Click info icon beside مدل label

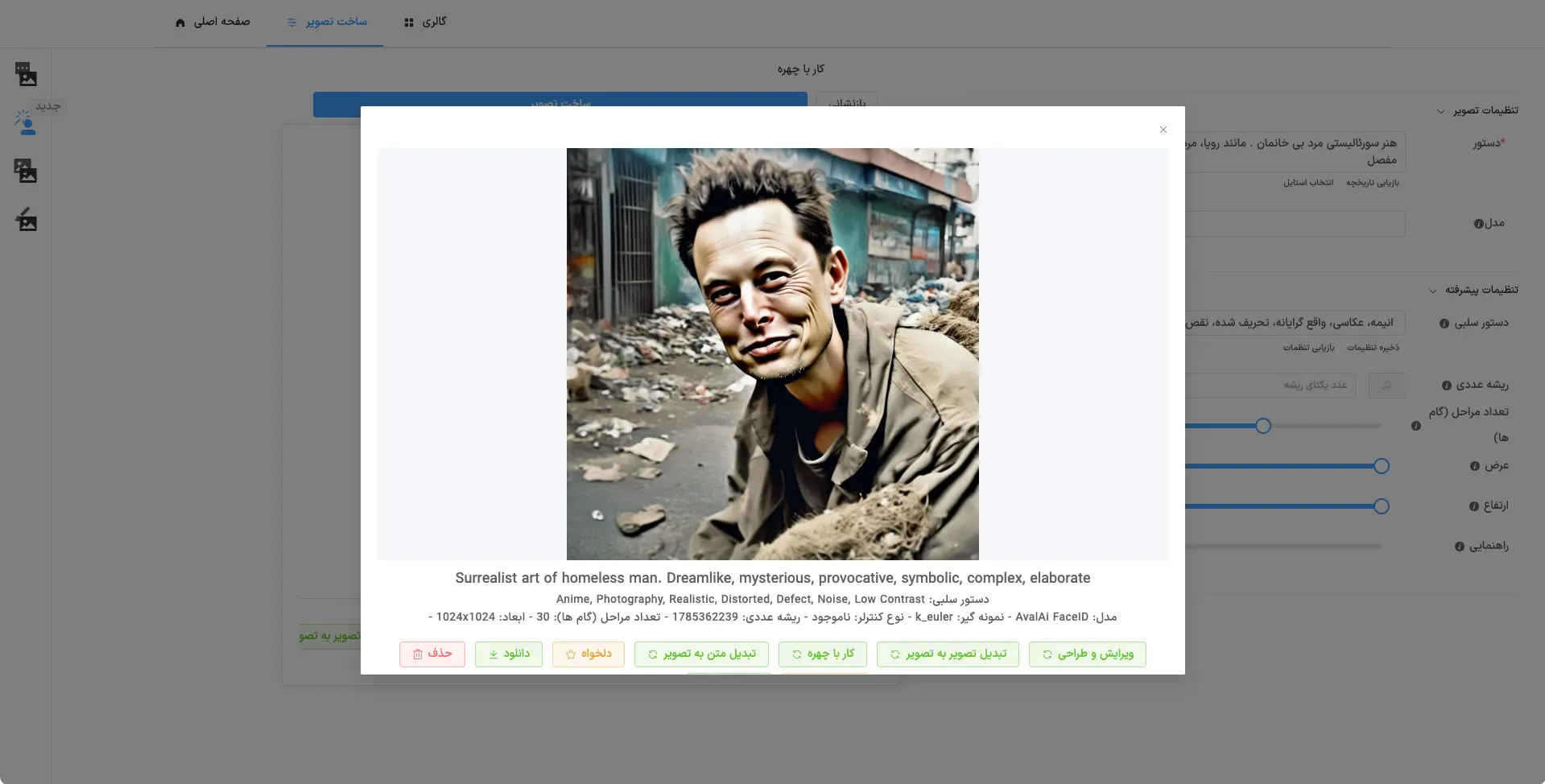(1478, 224)
